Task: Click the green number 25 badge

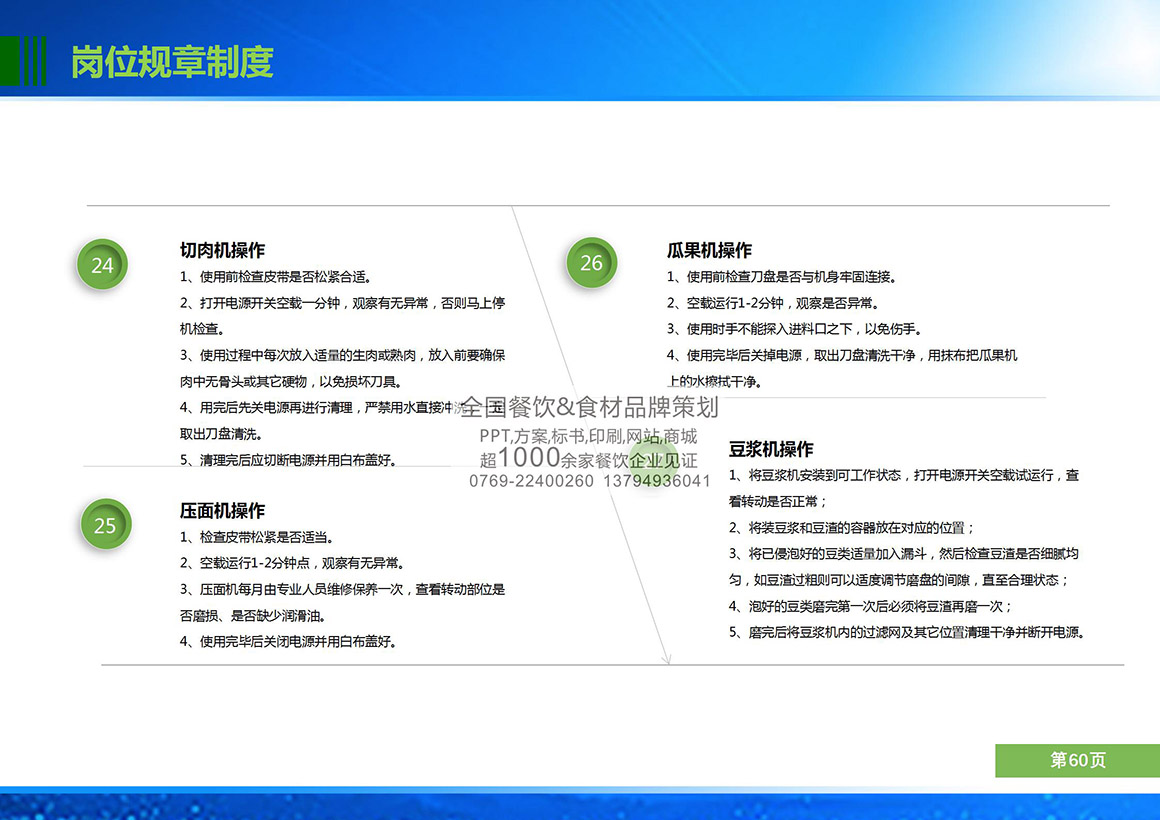Action: tap(105, 525)
